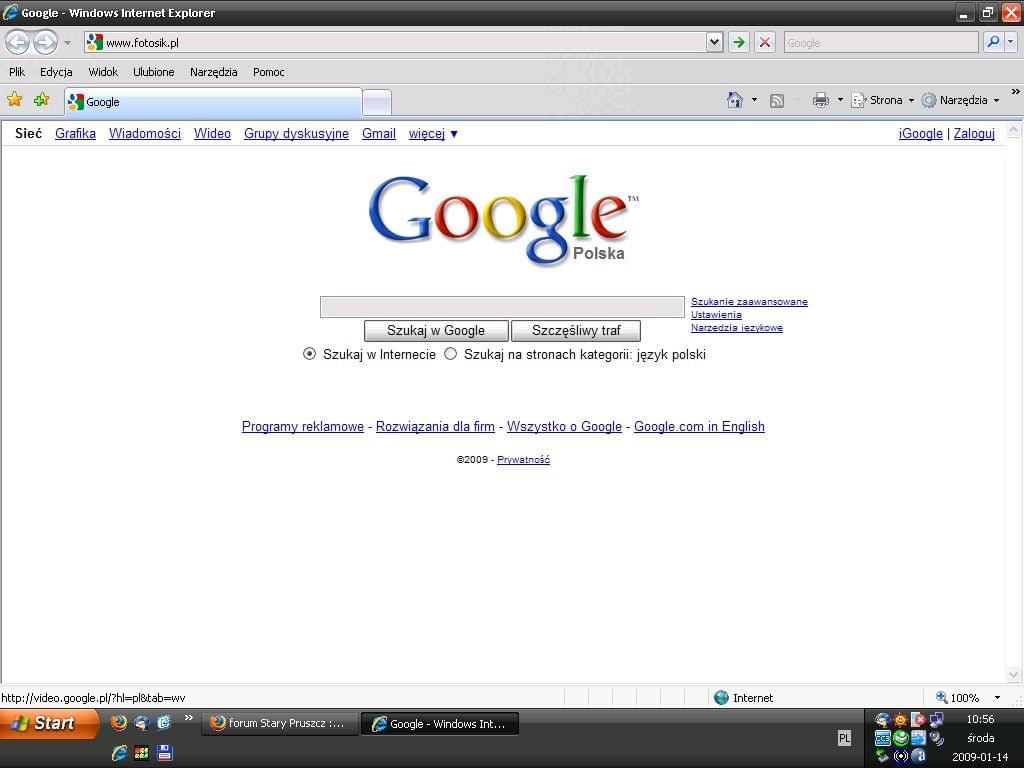Open Wszystko o Google link
1024x768 pixels.
point(564,426)
